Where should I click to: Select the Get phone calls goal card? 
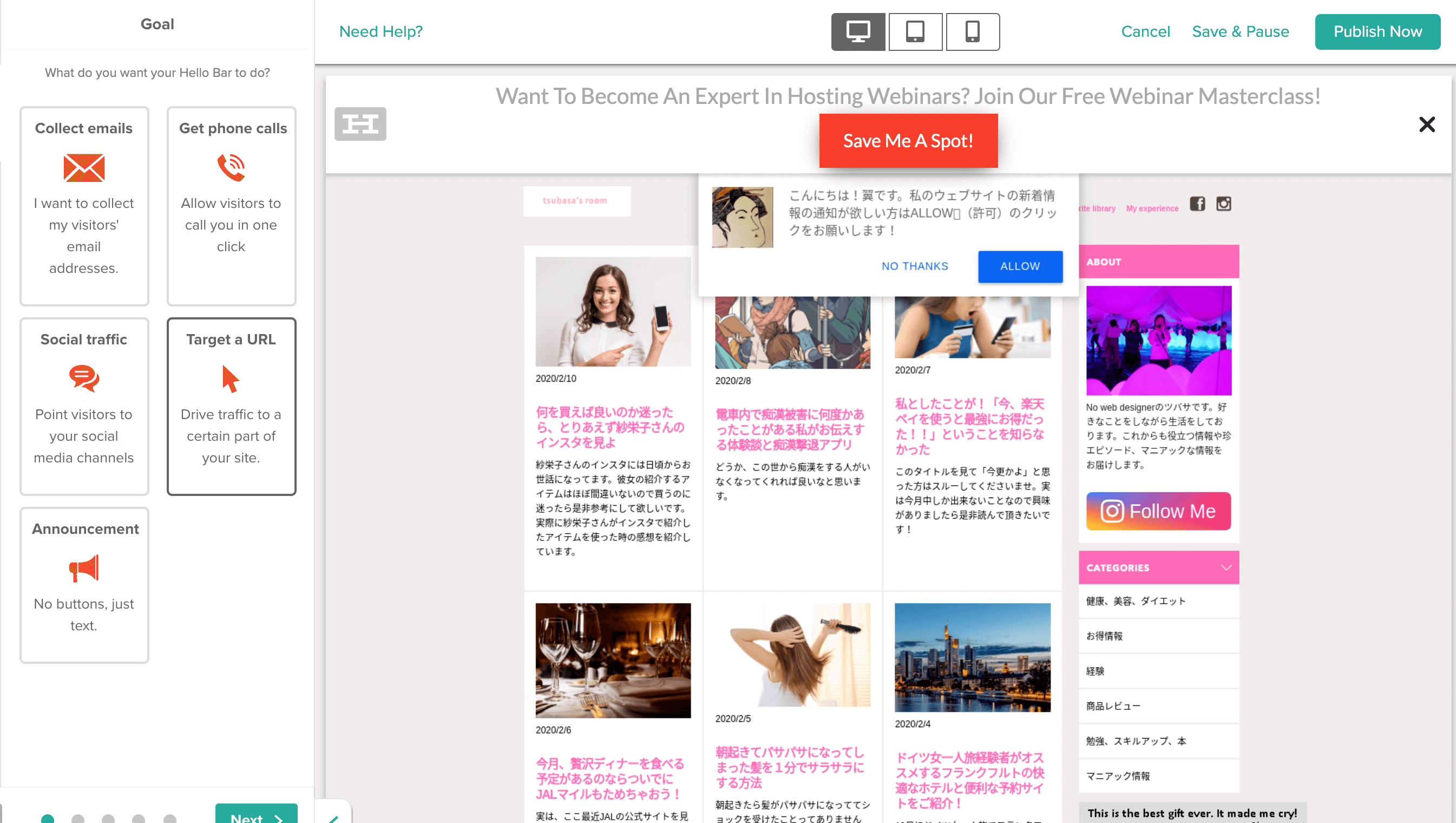pos(231,206)
